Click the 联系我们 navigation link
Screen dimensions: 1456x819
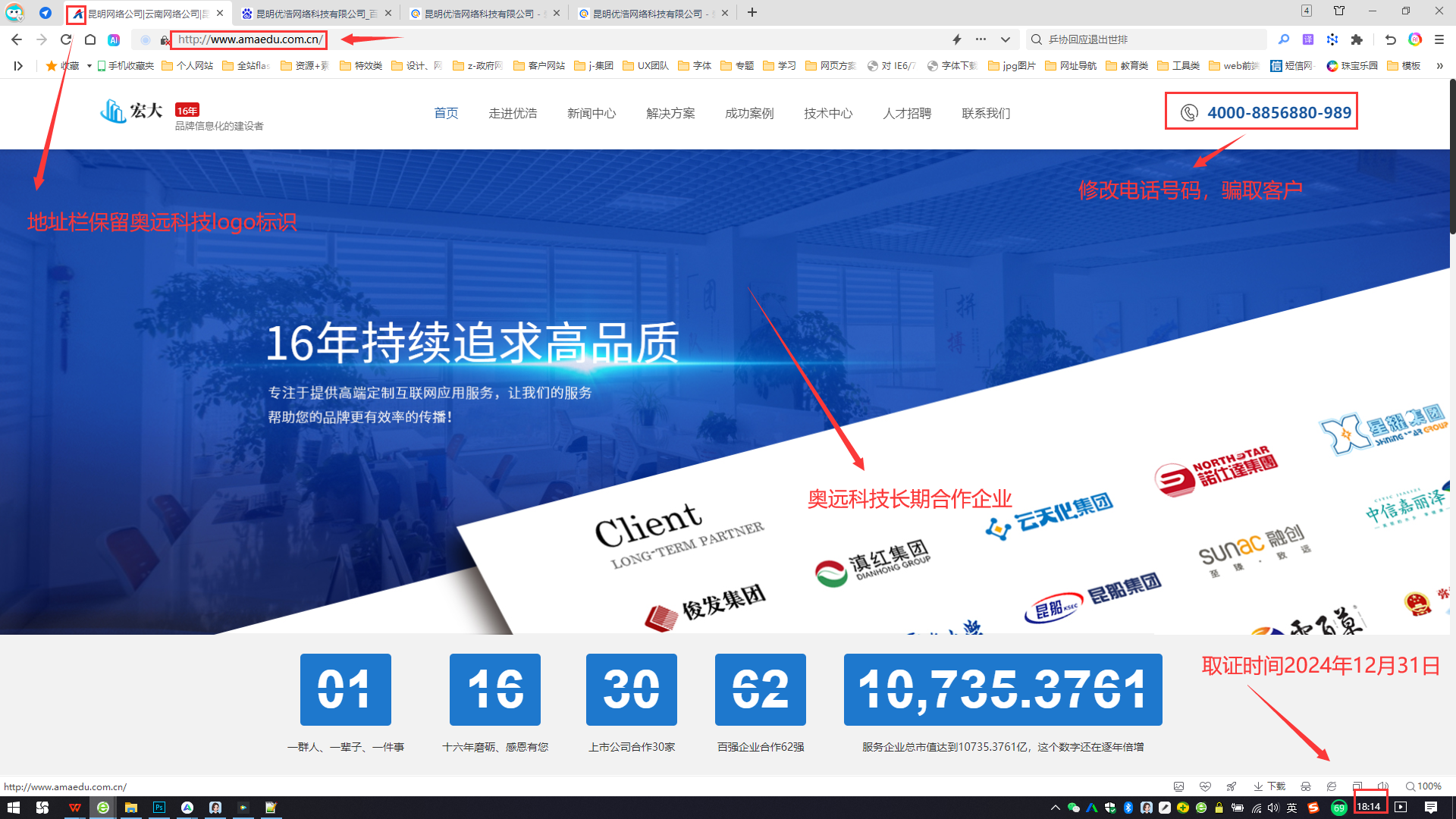pos(985,113)
